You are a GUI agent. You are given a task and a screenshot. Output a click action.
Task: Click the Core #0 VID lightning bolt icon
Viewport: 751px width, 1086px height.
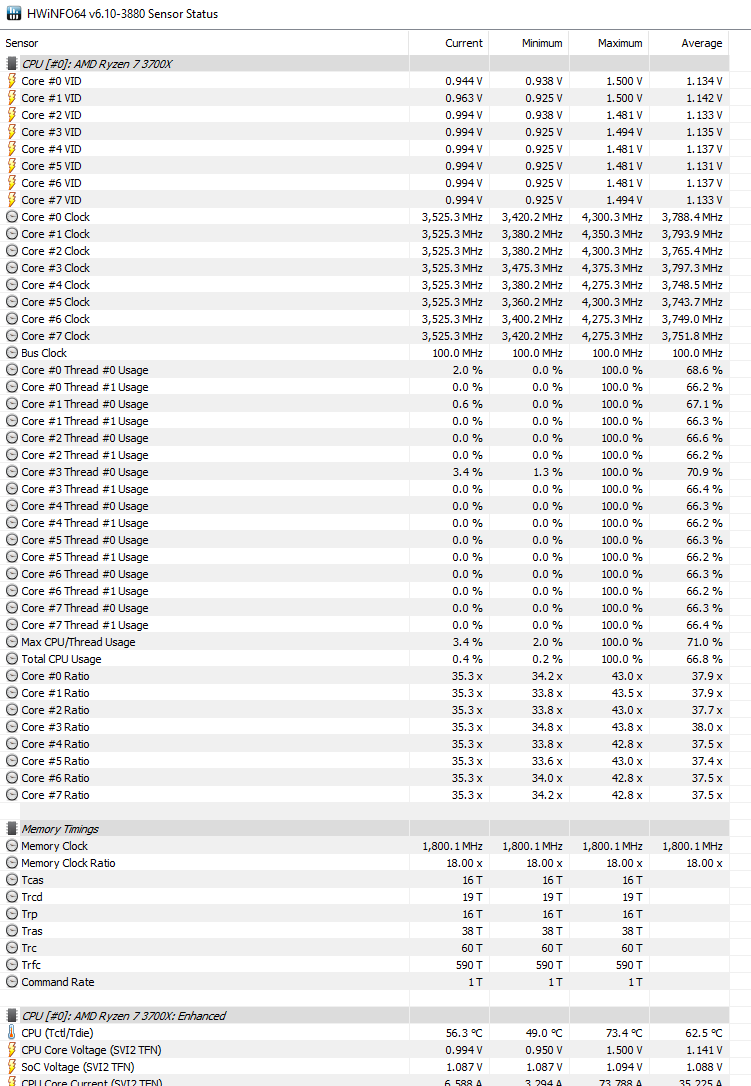(12, 81)
